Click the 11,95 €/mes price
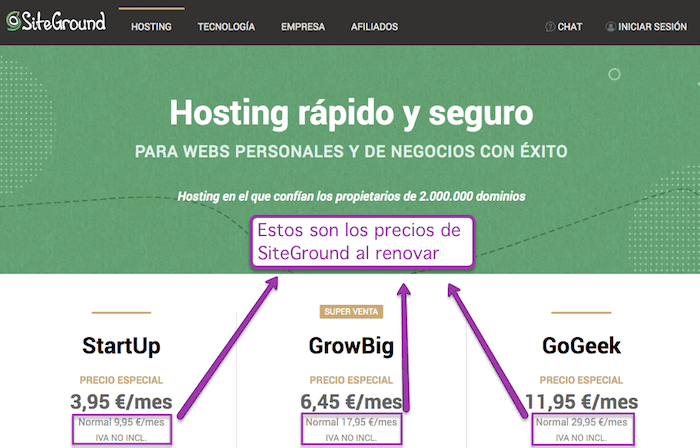700x448 pixels. click(x=581, y=402)
